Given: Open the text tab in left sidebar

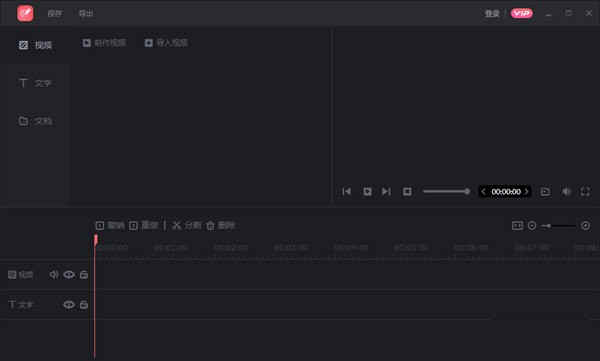Looking at the screenshot, I should click(x=35, y=83).
